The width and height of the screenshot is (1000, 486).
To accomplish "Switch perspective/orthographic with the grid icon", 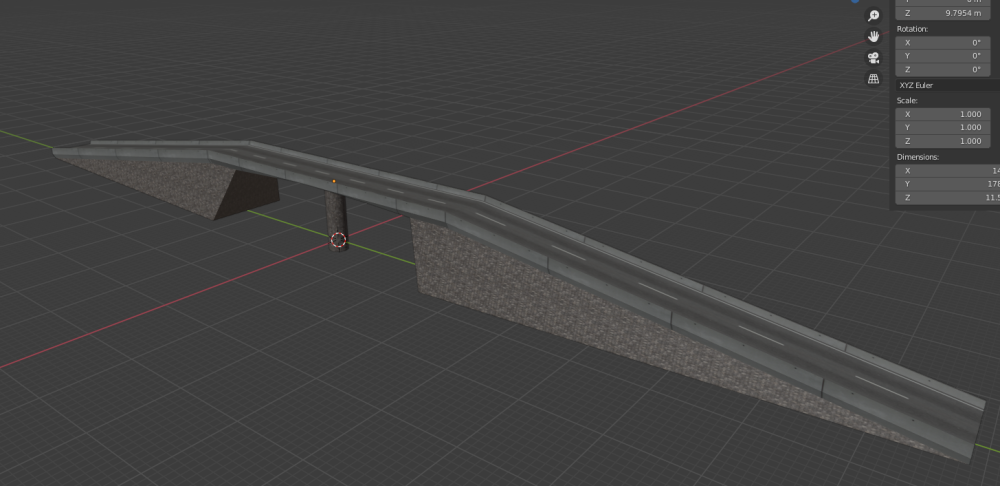I will (873, 78).
